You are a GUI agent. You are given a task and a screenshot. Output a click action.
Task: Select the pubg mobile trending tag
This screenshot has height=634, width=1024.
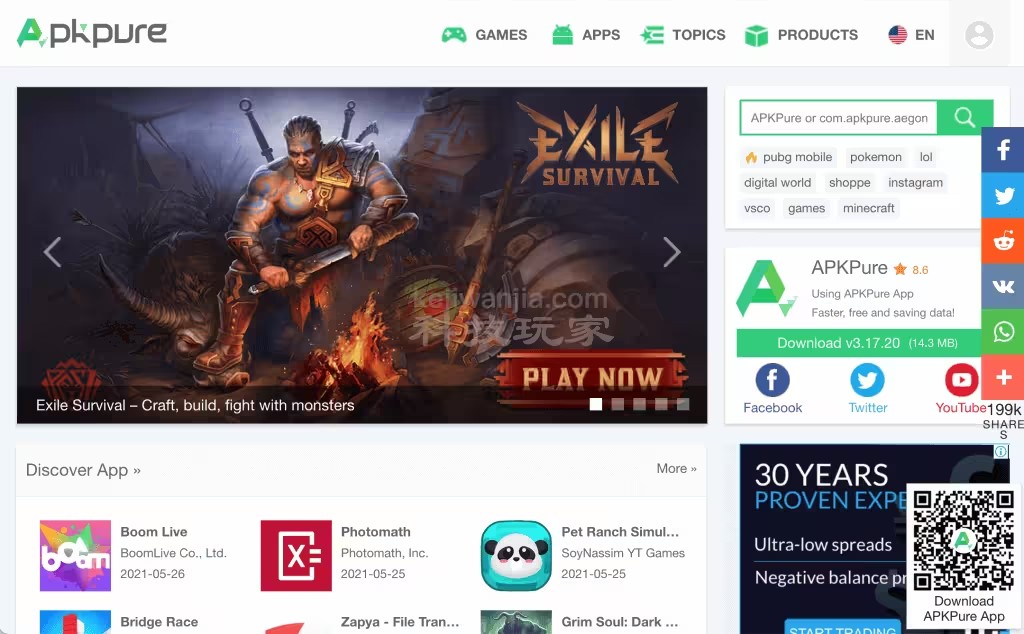[x=788, y=157]
